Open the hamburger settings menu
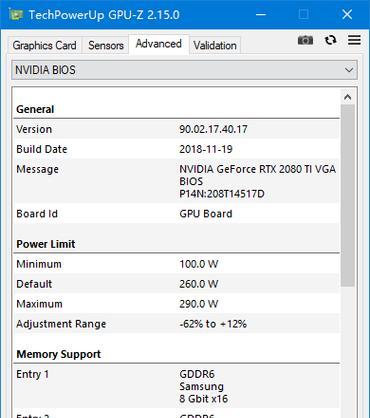This screenshot has width=370, height=418. (x=354, y=40)
